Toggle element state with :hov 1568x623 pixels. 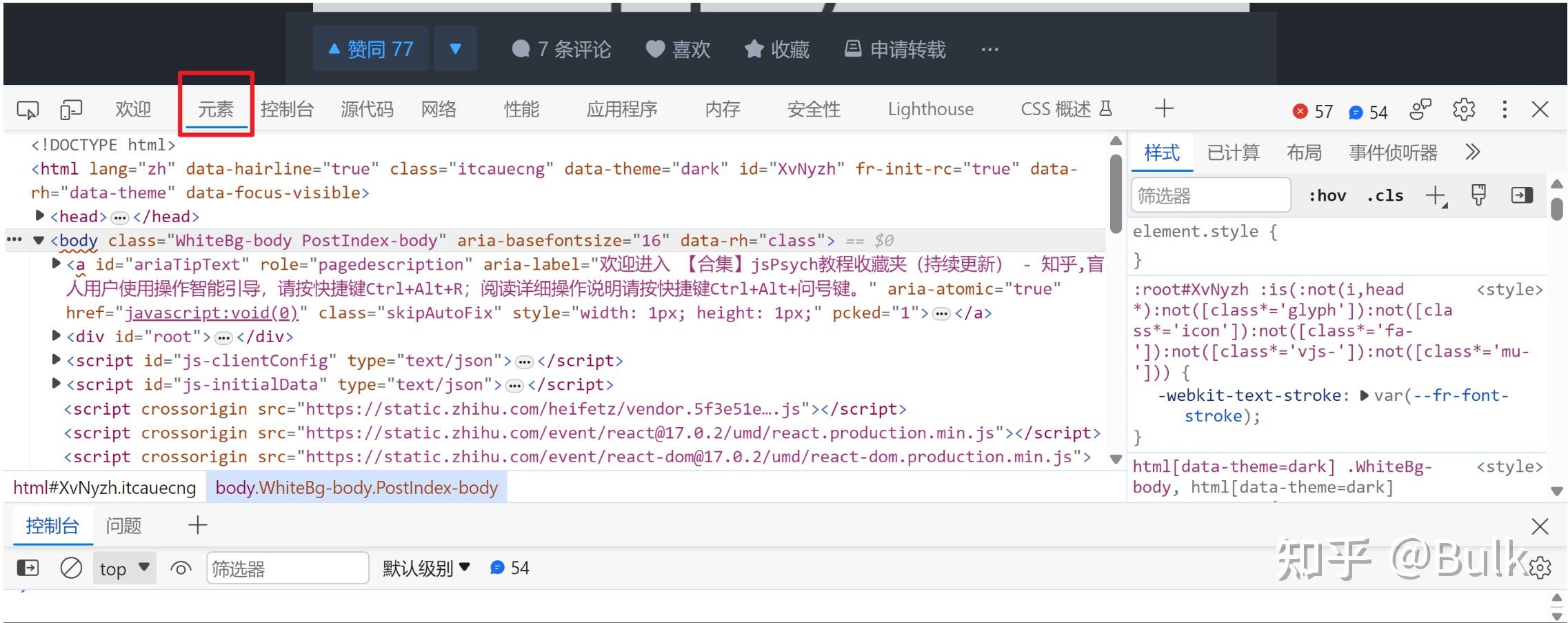1326,195
